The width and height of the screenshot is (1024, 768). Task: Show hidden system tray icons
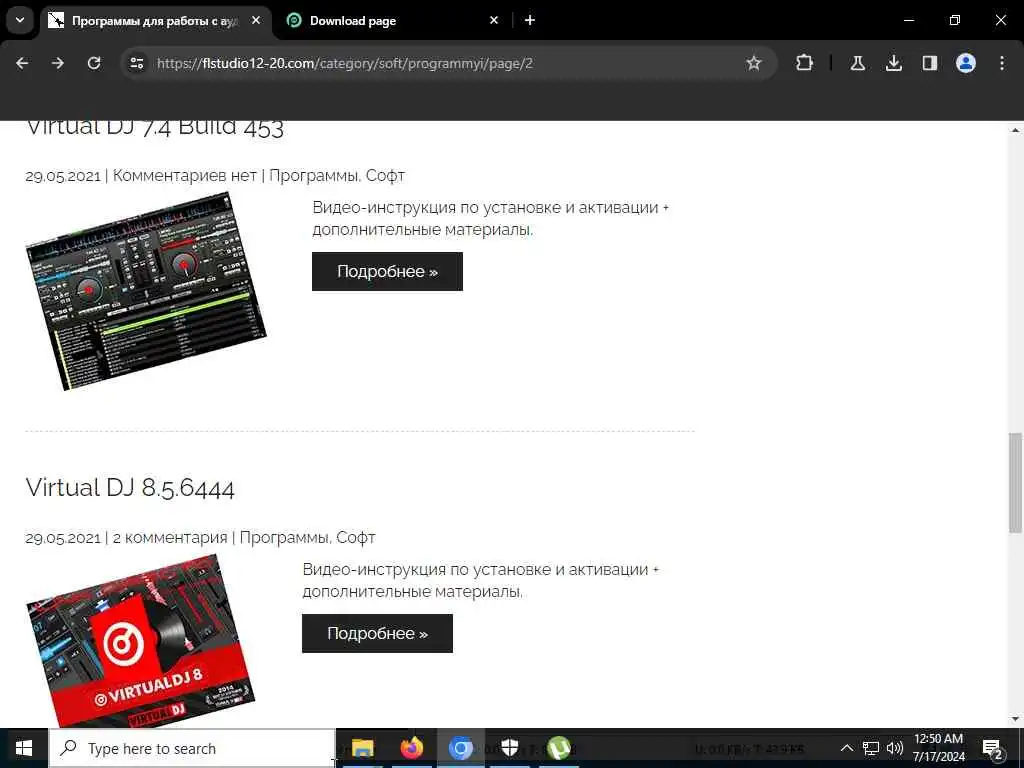846,748
